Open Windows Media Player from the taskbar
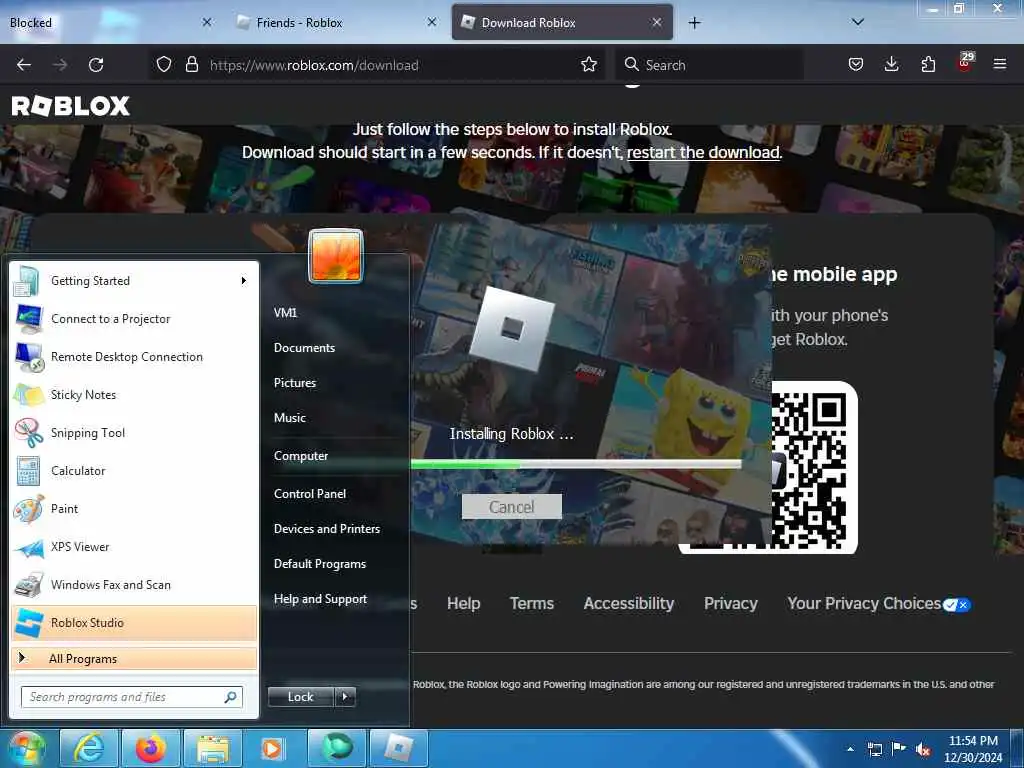The width and height of the screenshot is (1024, 768). click(x=272, y=748)
